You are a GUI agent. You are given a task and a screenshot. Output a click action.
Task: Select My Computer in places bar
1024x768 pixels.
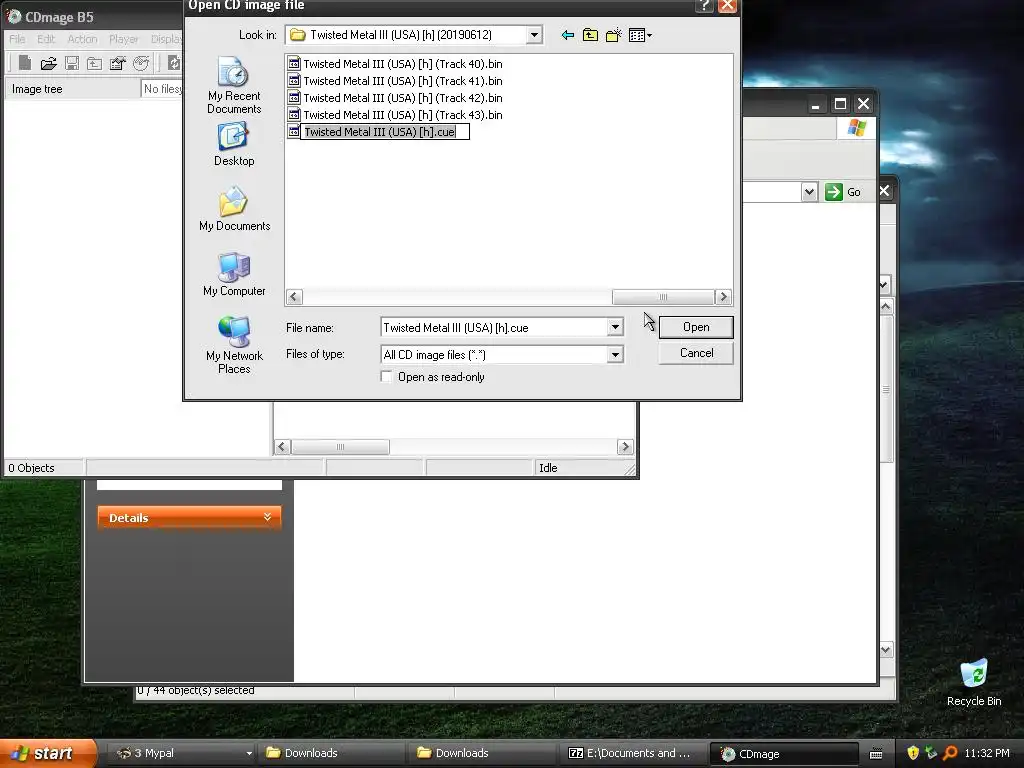pos(234,275)
